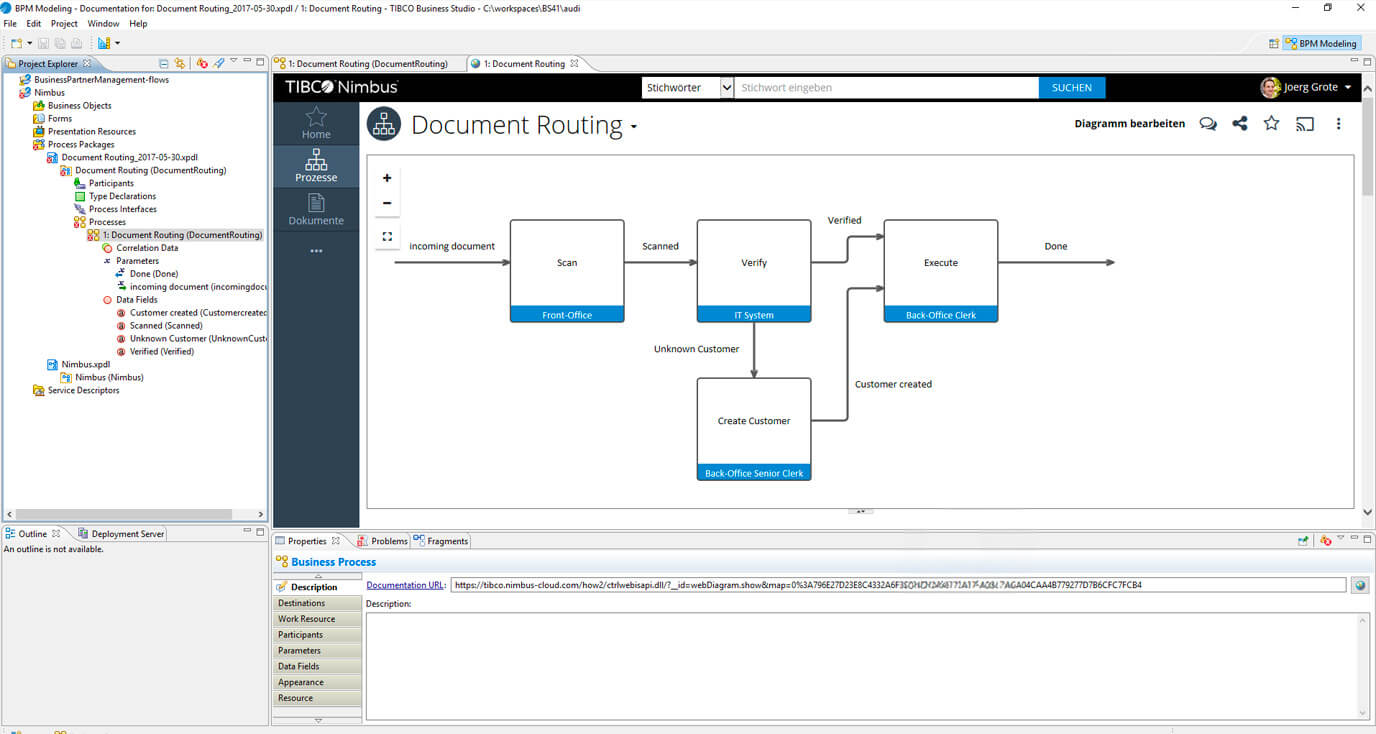The height and width of the screenshot is (734, 1376).
Task: Open the Project Explorer view menu triangle
Action: click(x=233, y=62)
